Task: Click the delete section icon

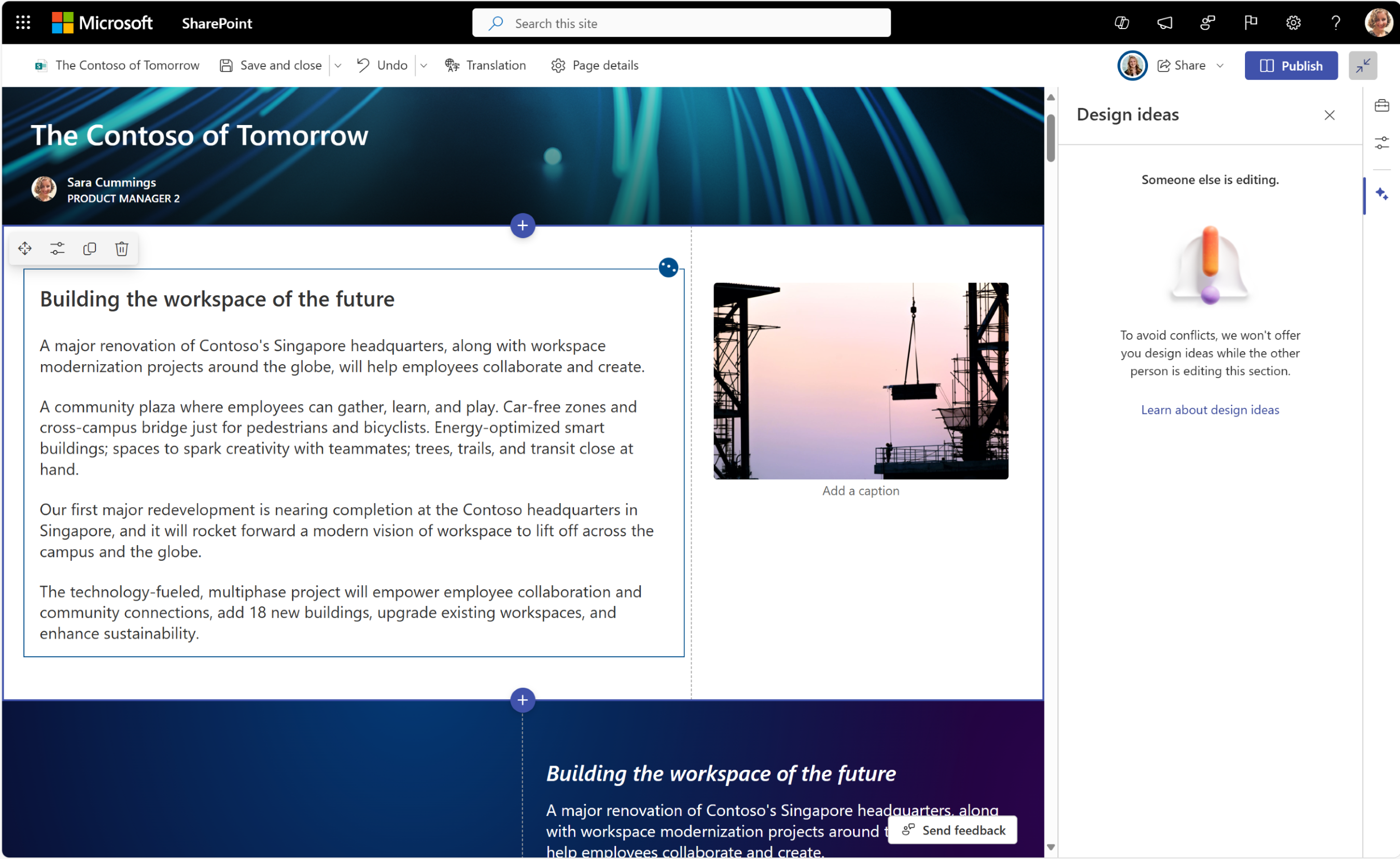Action: [x=121, y=248]
